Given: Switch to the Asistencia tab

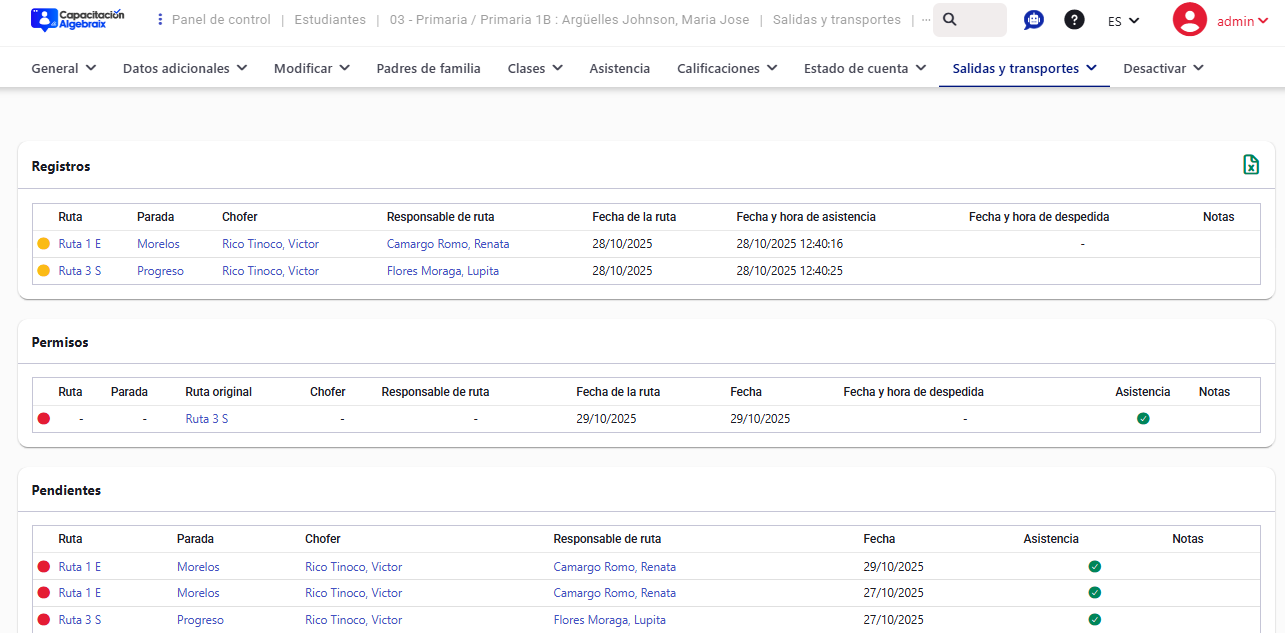Looking at the screenshot, I should coord(619,68).
